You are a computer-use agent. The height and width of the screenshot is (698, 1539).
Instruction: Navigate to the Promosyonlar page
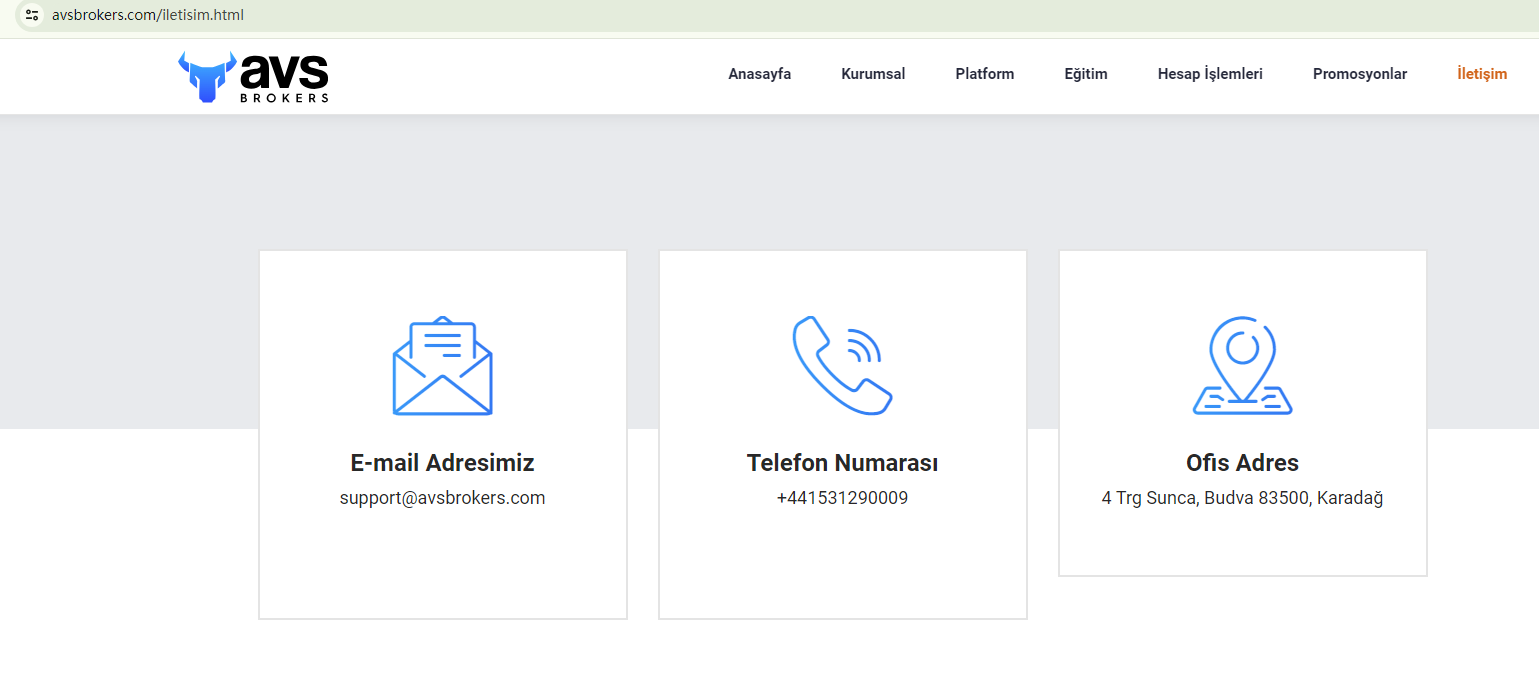coord(1359,74)
